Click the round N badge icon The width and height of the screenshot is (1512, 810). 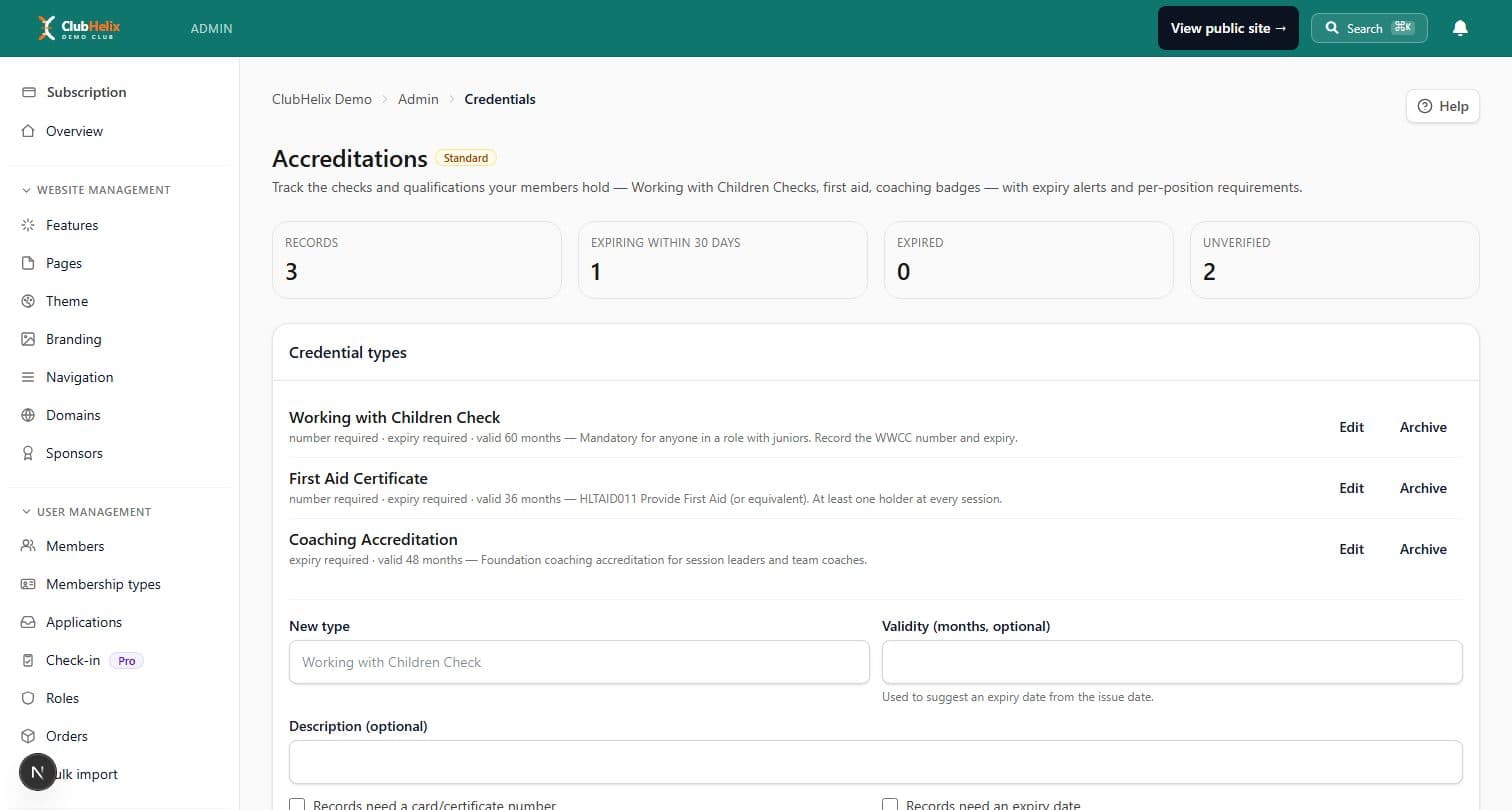[x=38, y=772]
